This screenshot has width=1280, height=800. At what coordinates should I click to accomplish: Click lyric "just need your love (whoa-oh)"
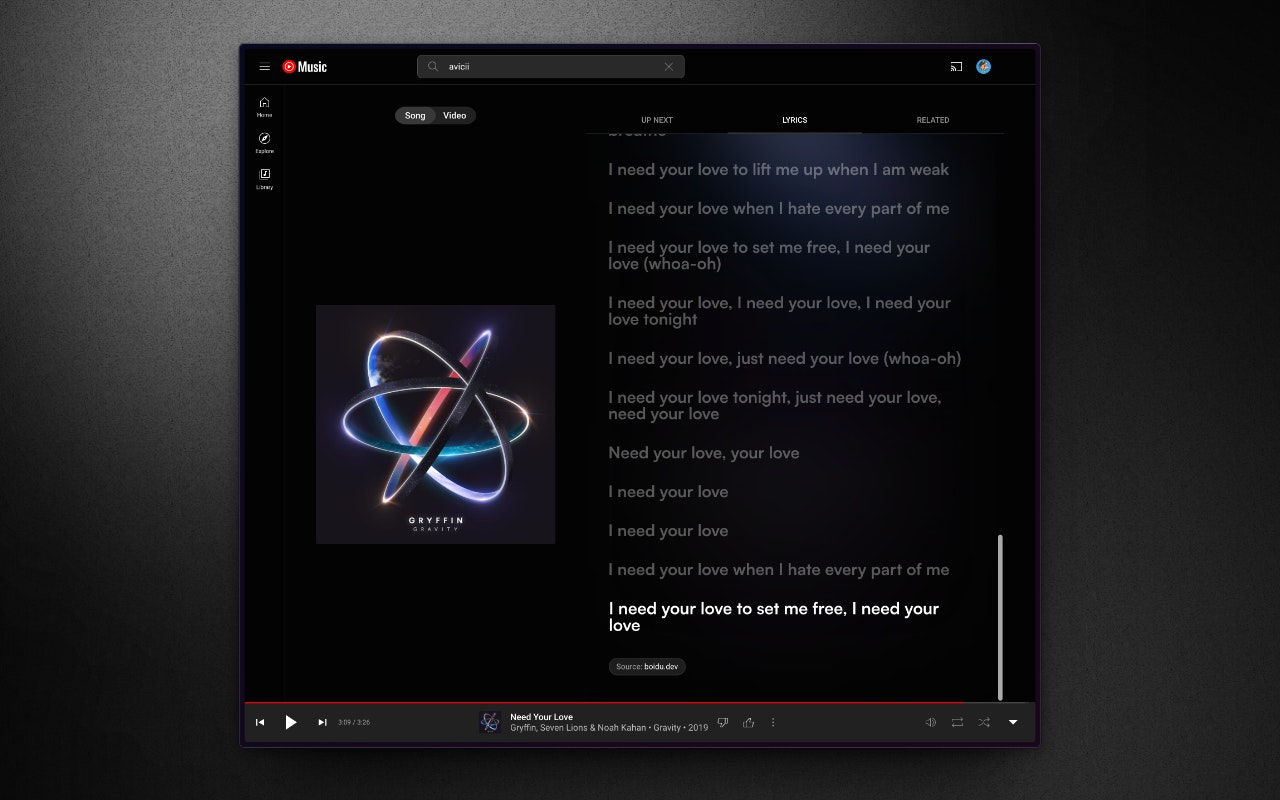784,359
